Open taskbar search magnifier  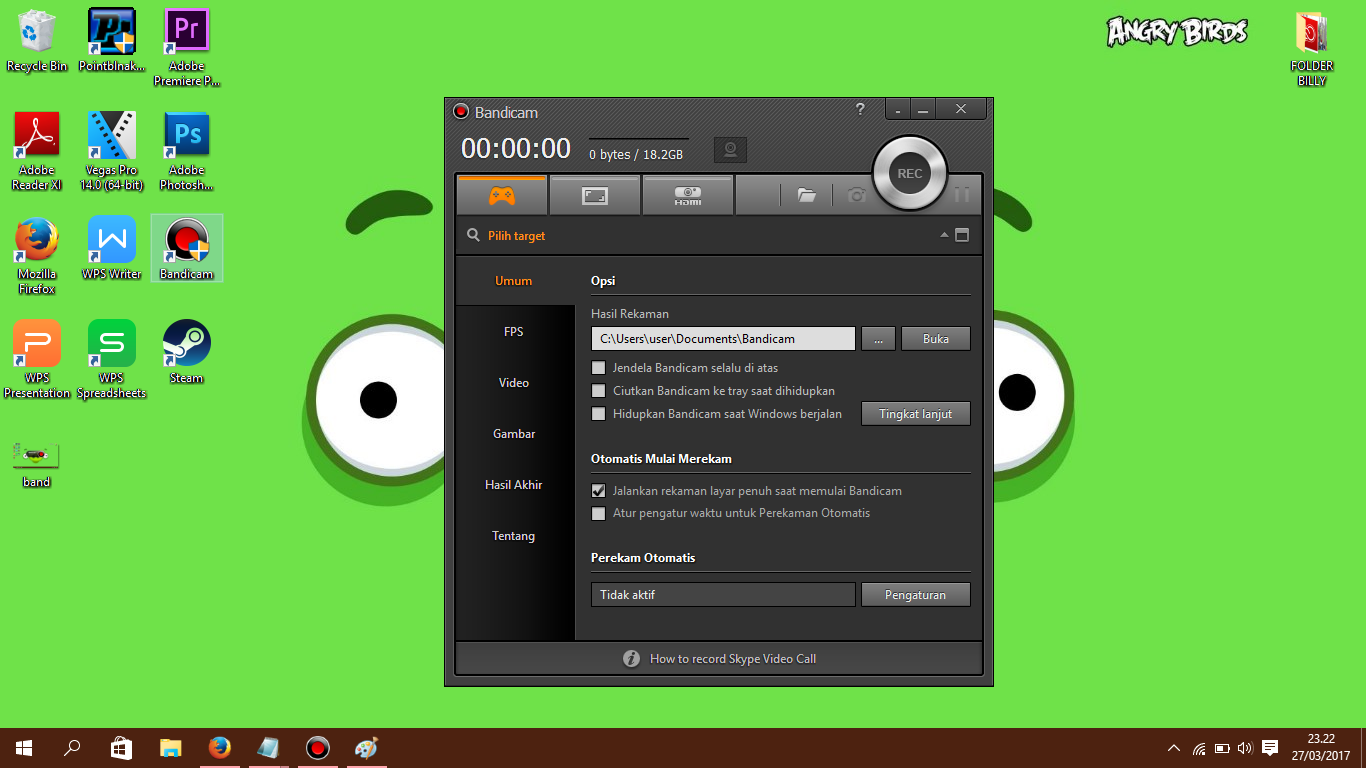click(x=72, y=748)
